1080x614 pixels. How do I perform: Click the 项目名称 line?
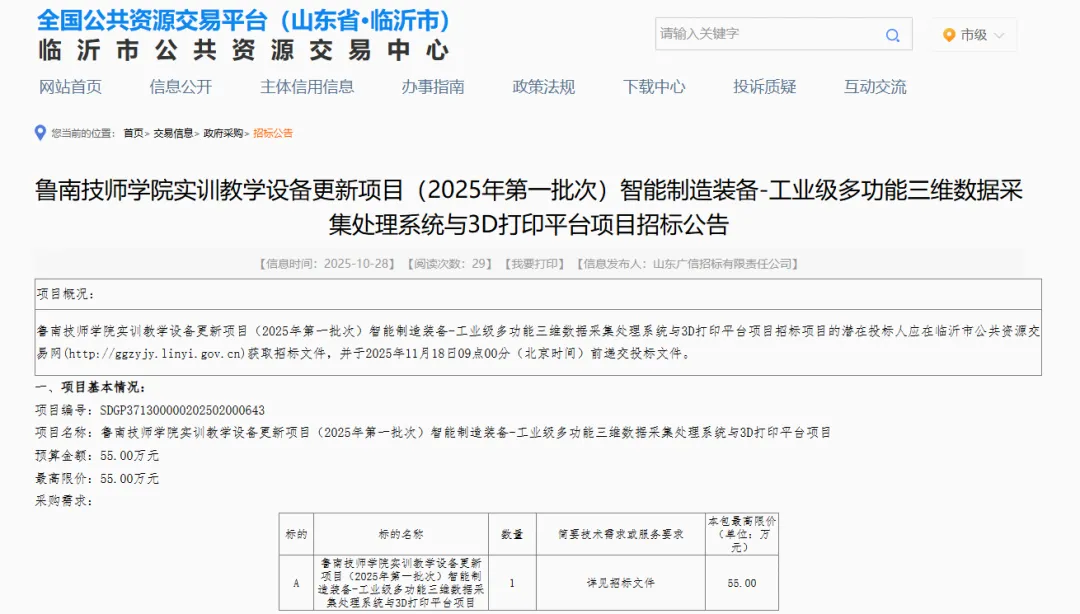point(433,433)
